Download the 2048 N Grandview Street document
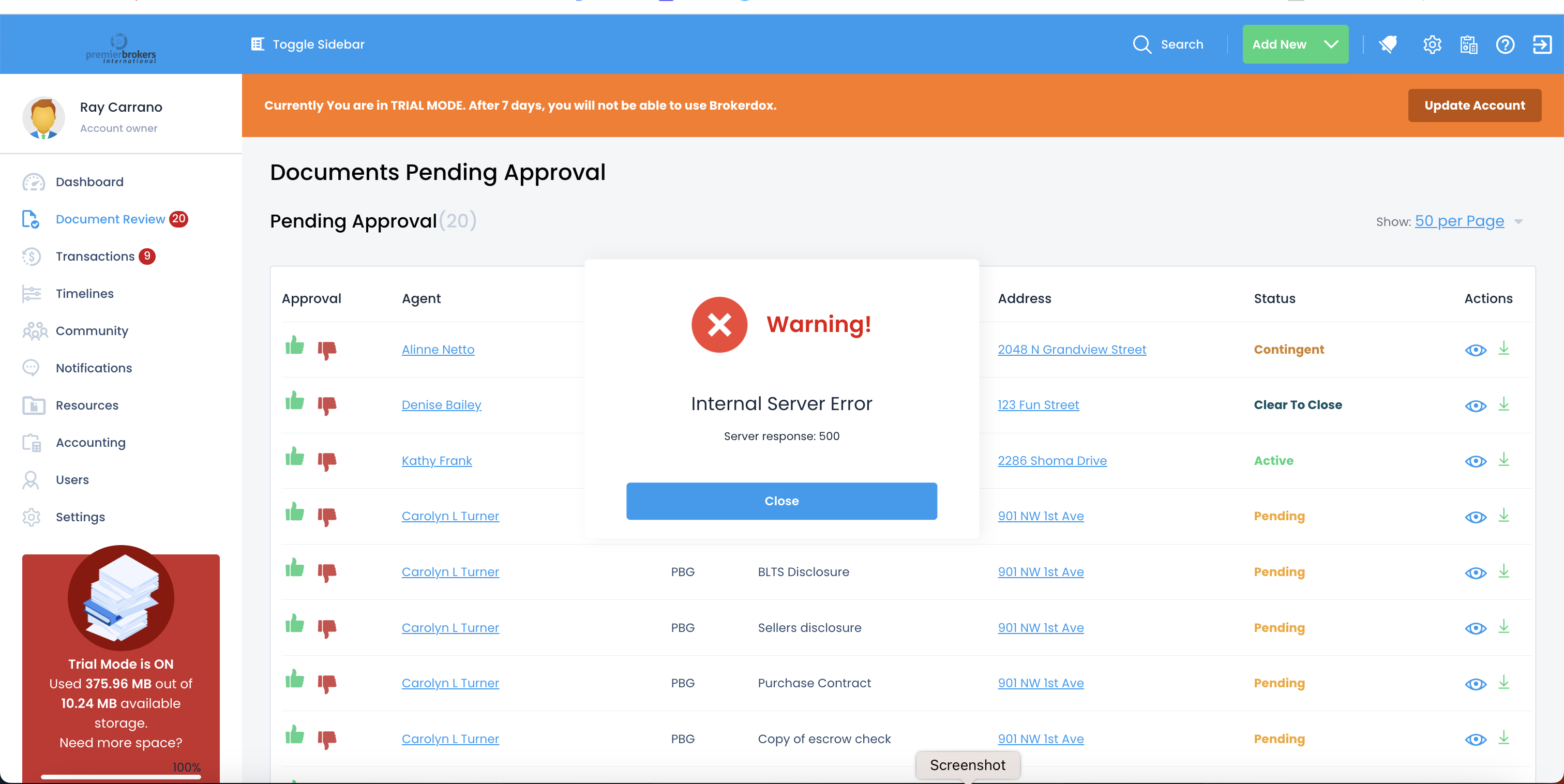 [x=1503, y=349]
